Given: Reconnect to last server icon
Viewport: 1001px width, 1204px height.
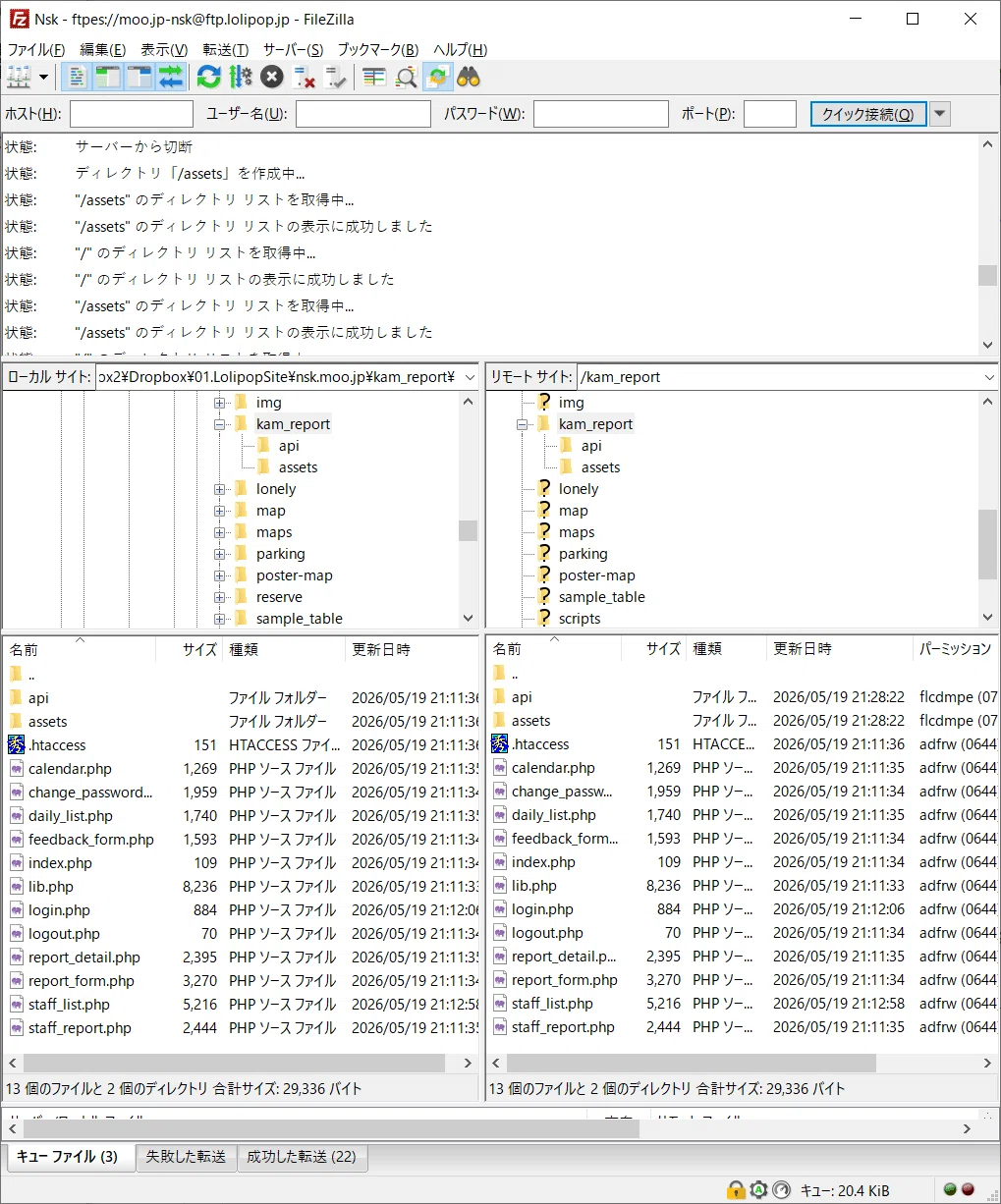Looking at the screenshot, I should 336,78.
